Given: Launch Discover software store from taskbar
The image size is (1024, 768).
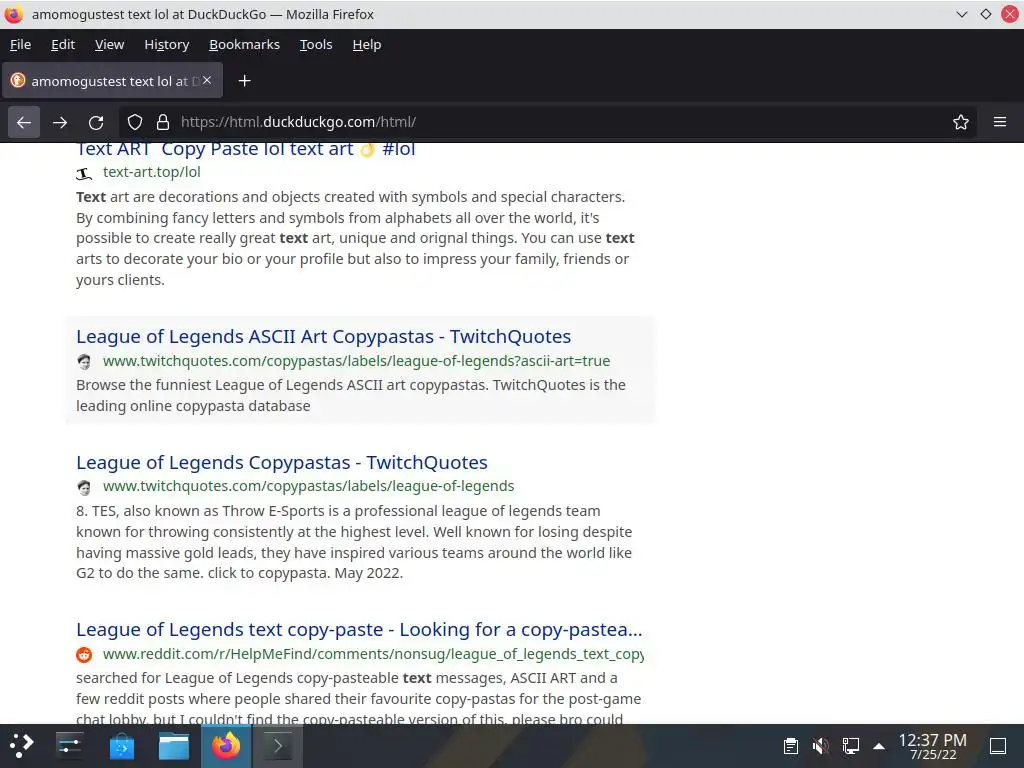Looking at the screenshot, I should coord(121,746).
